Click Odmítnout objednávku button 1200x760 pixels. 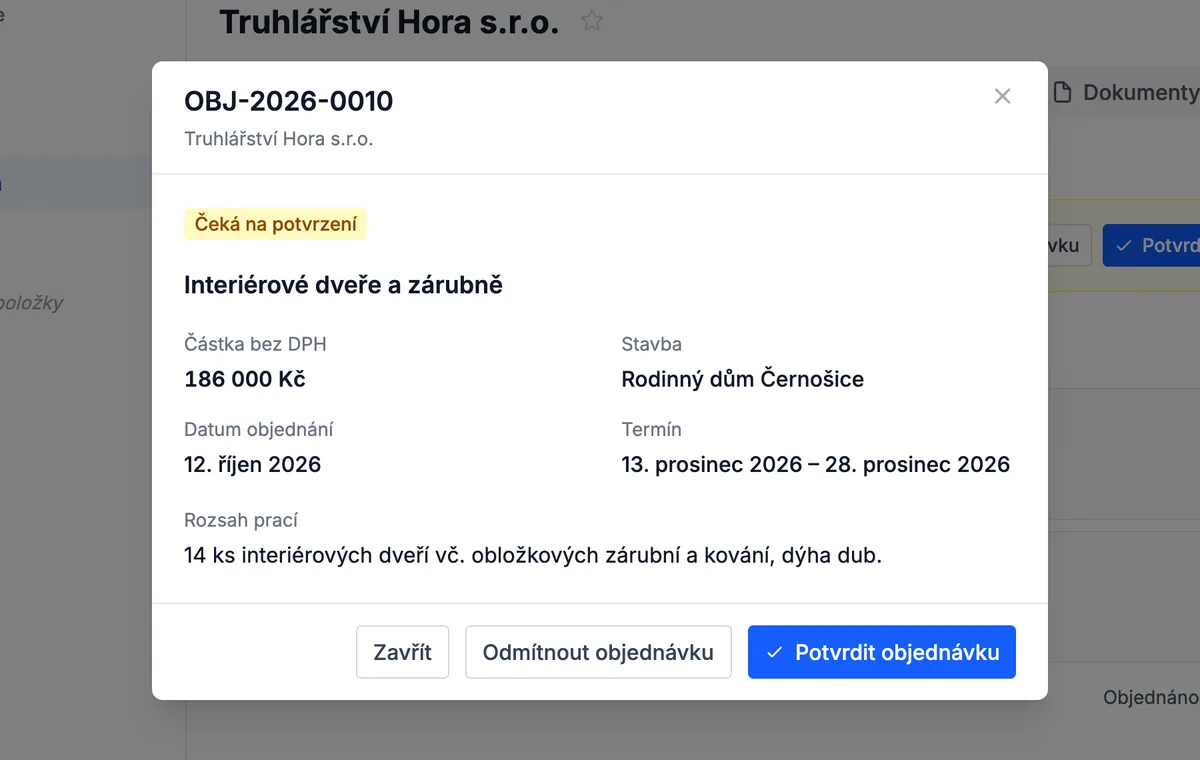pos(598,652)
